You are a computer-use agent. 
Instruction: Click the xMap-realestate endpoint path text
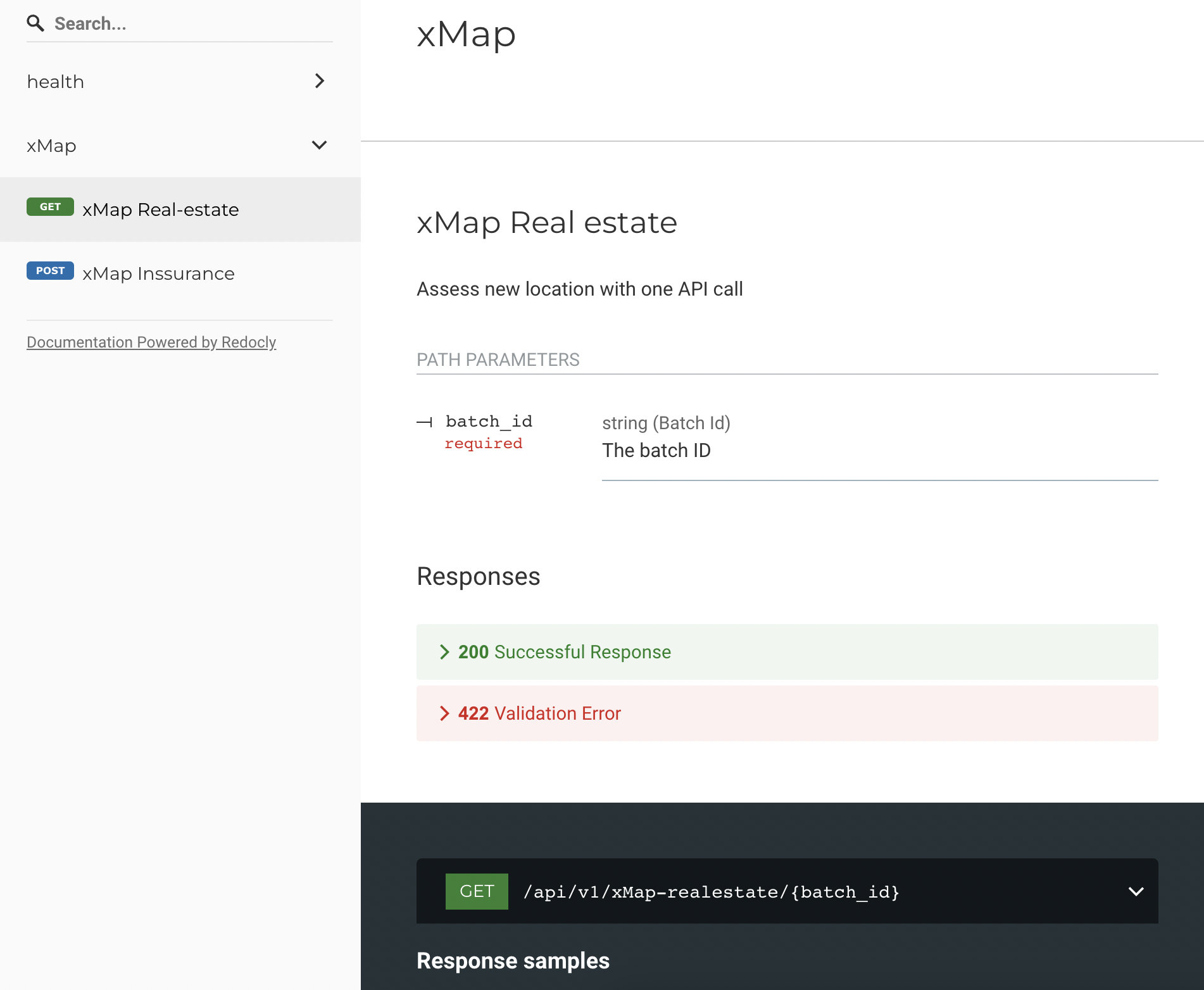pos(711,892)
